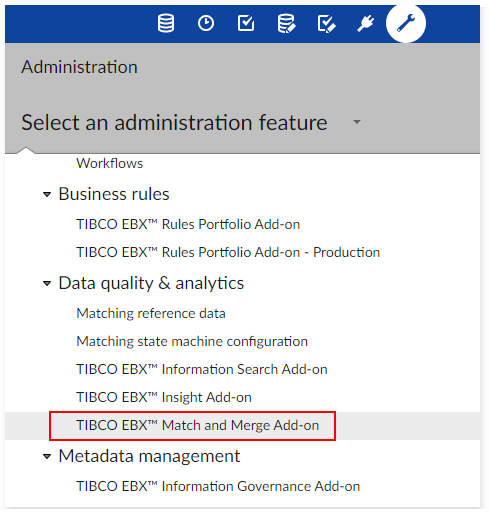Open Rules Portfolio Add-on - Production
Screen dimensions: 489x516
pos(228,252)
